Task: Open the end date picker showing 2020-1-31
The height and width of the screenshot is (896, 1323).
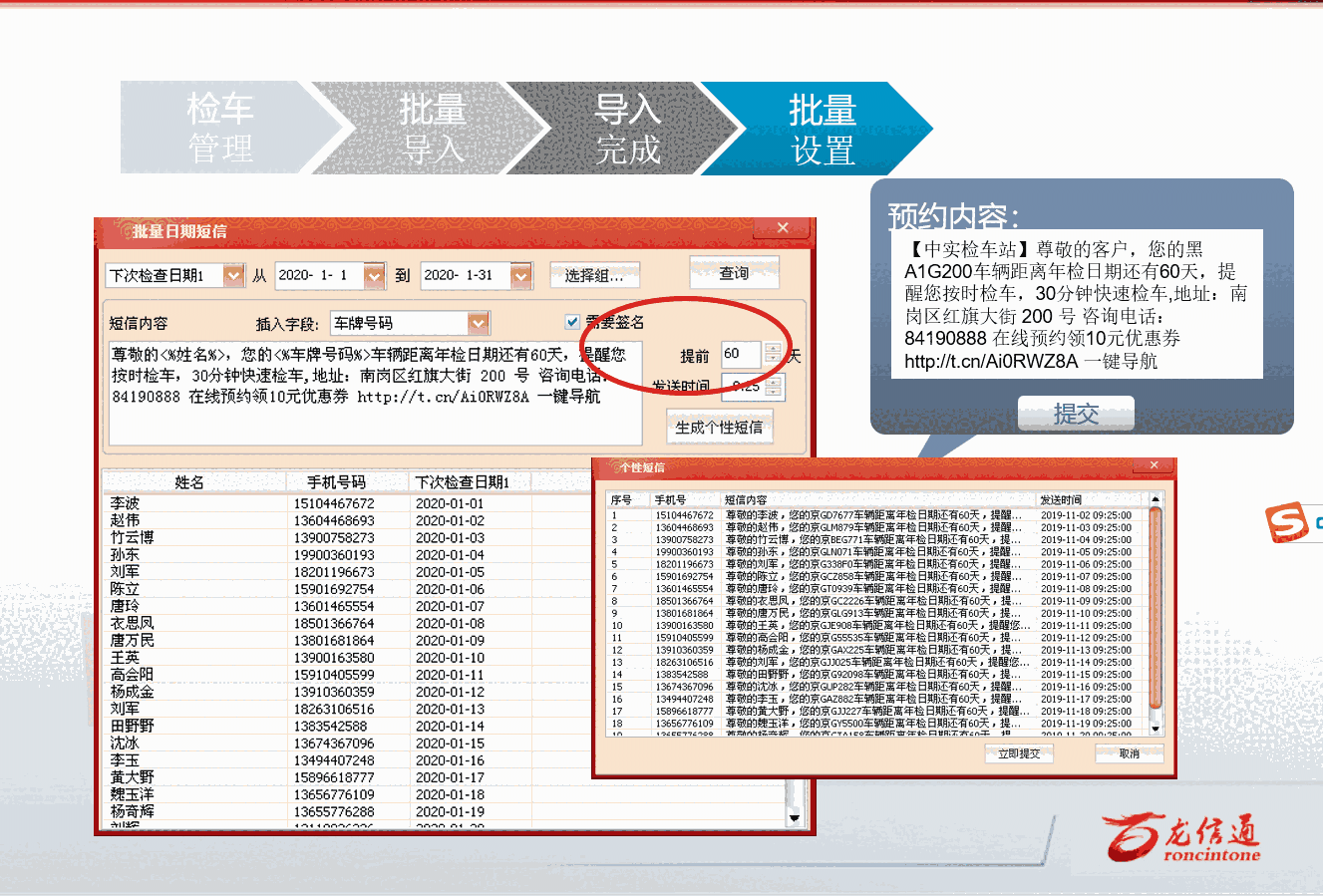Action: 520,275
